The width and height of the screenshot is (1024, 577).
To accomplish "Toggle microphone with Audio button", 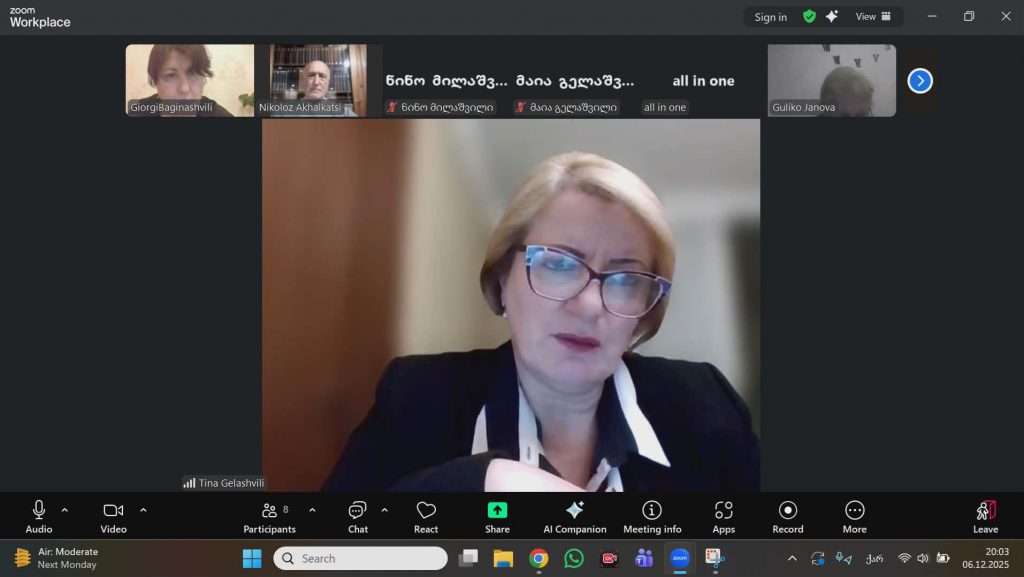I will point(39,516).
